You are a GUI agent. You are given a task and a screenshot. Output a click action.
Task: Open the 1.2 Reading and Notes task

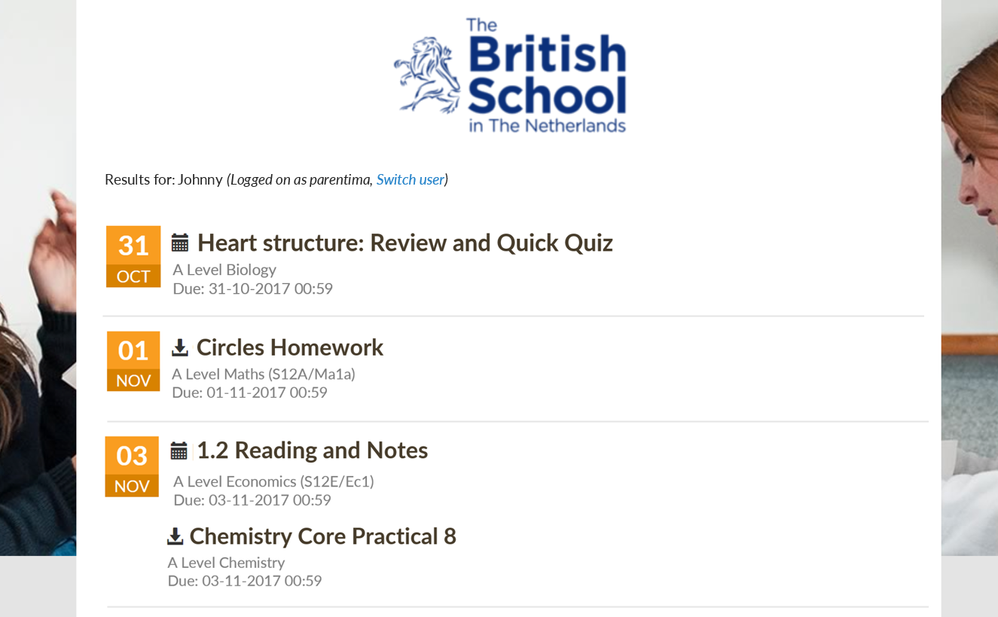(312, 451)
